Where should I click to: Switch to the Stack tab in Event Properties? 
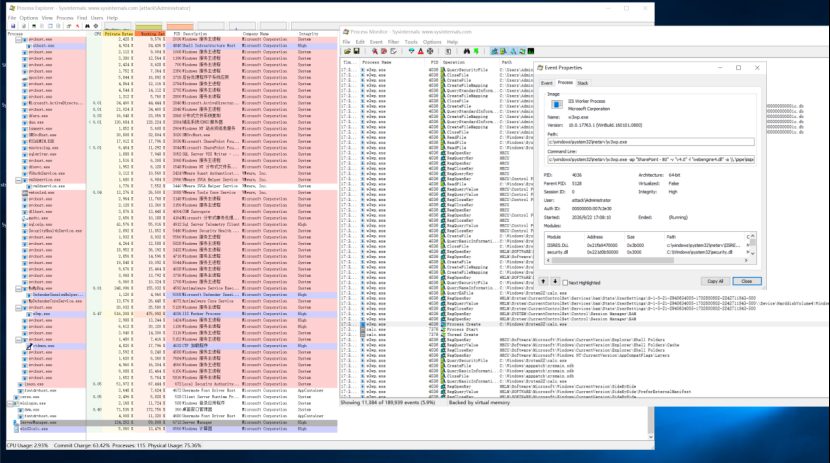coord(582,83)
